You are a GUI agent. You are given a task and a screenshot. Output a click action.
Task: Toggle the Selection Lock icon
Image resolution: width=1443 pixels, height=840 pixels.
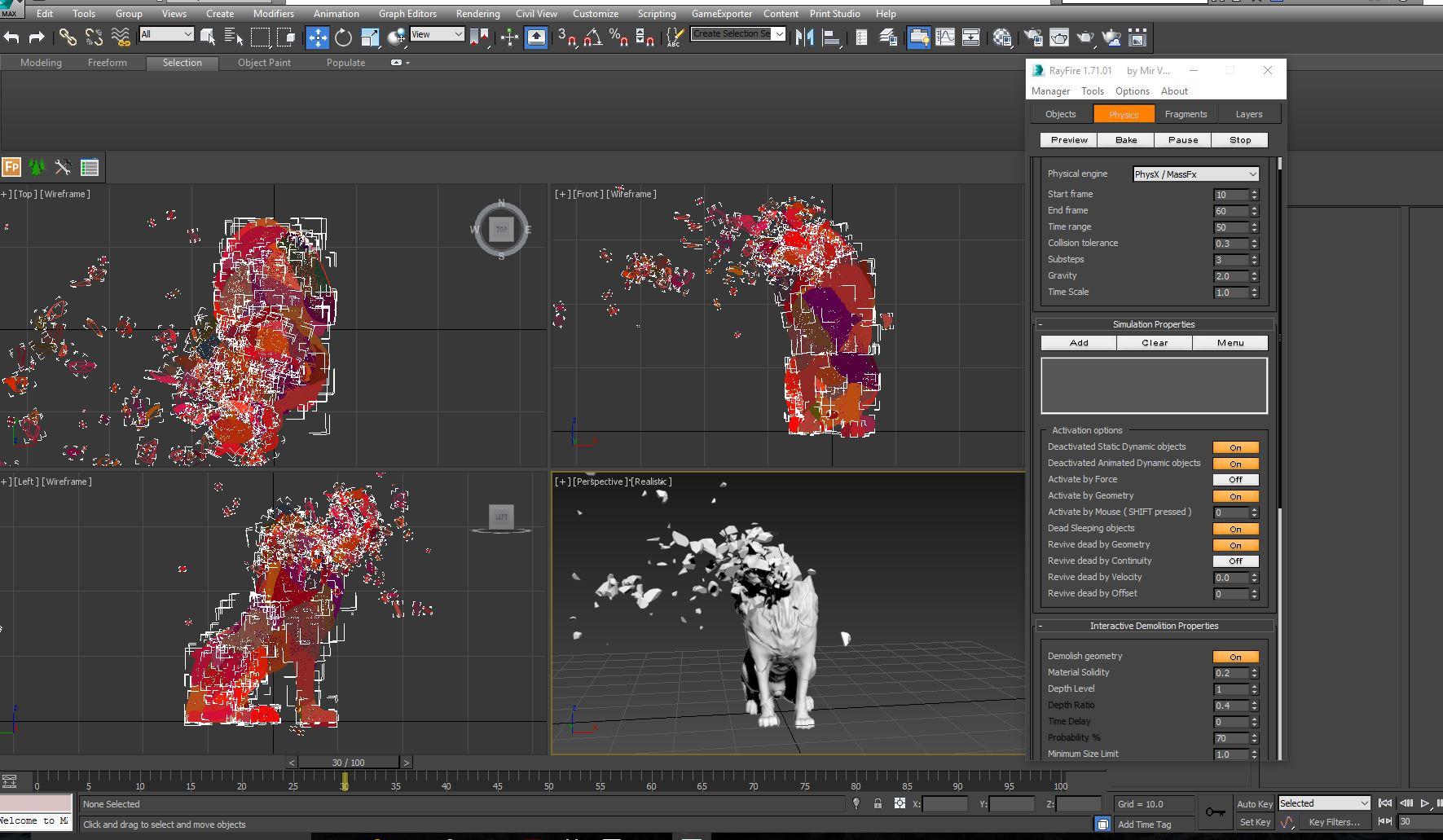click(x=878, y=803)
